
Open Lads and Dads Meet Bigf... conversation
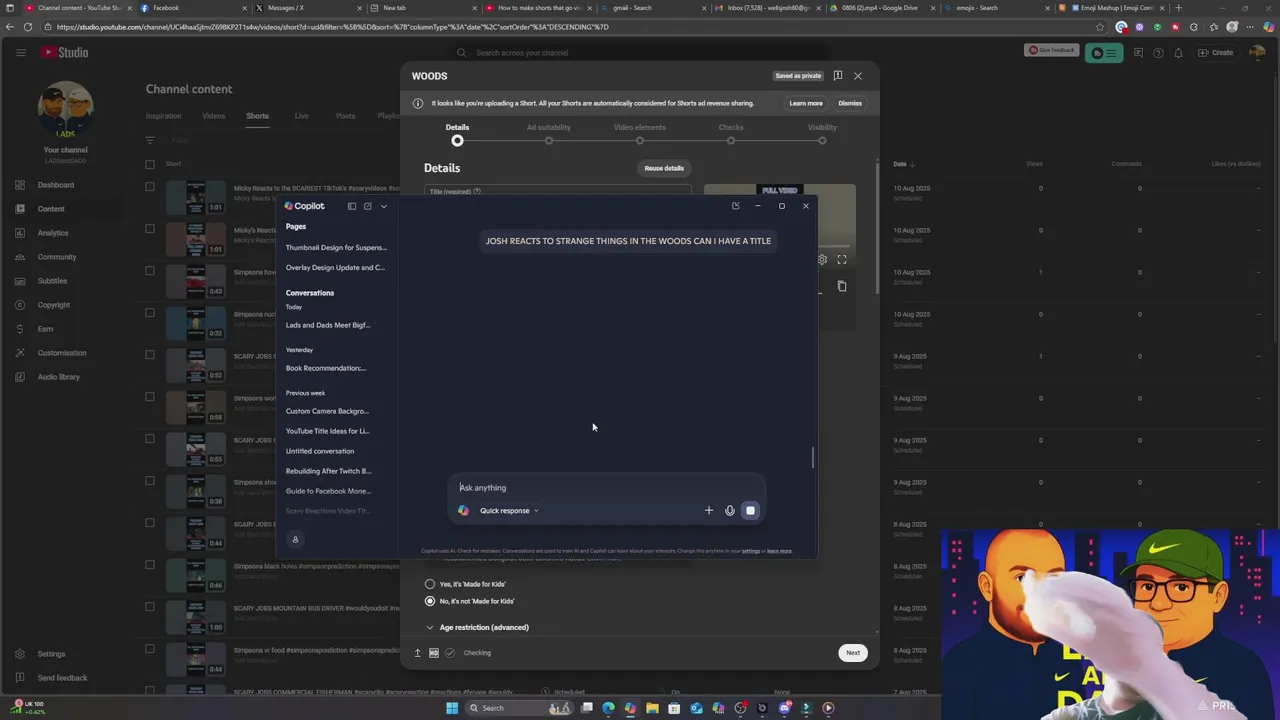click(328, 325)
